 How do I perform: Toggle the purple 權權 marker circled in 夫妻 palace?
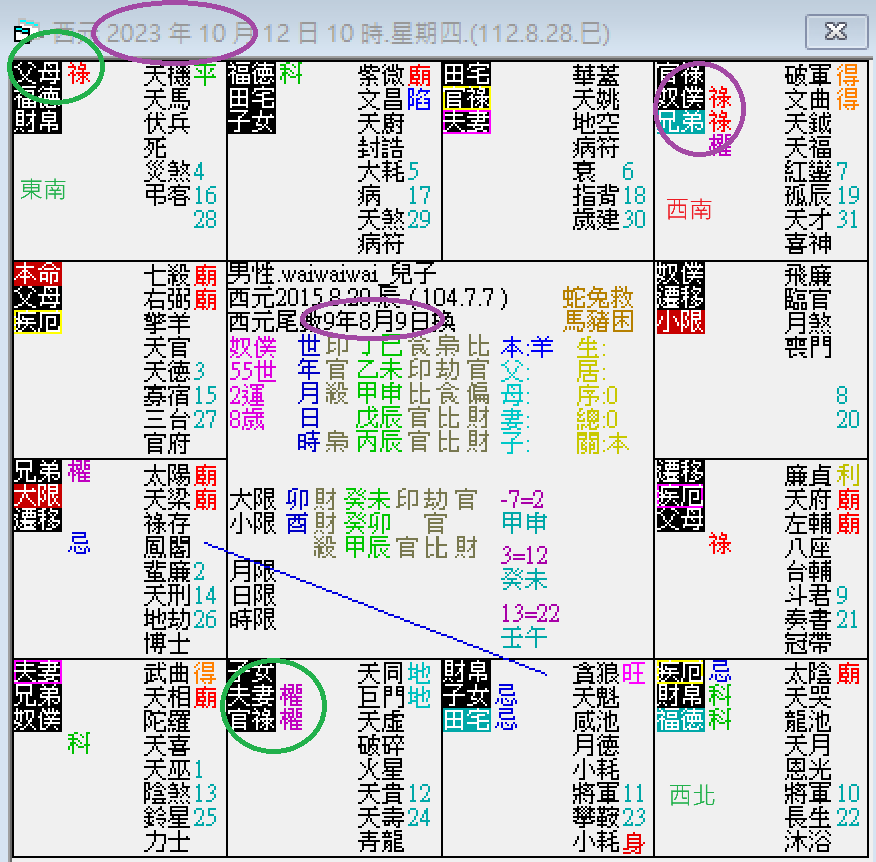click(x=292, y=705)
